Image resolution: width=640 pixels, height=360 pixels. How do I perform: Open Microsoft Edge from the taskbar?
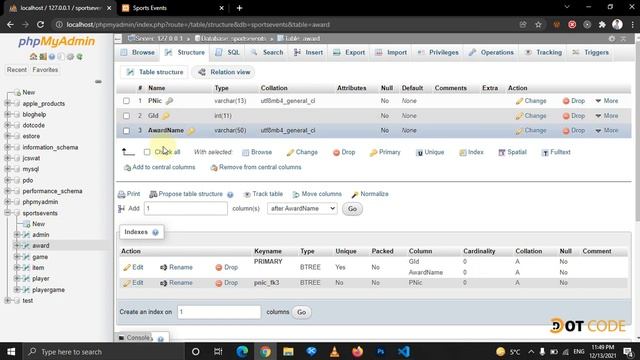pos(242,351)
